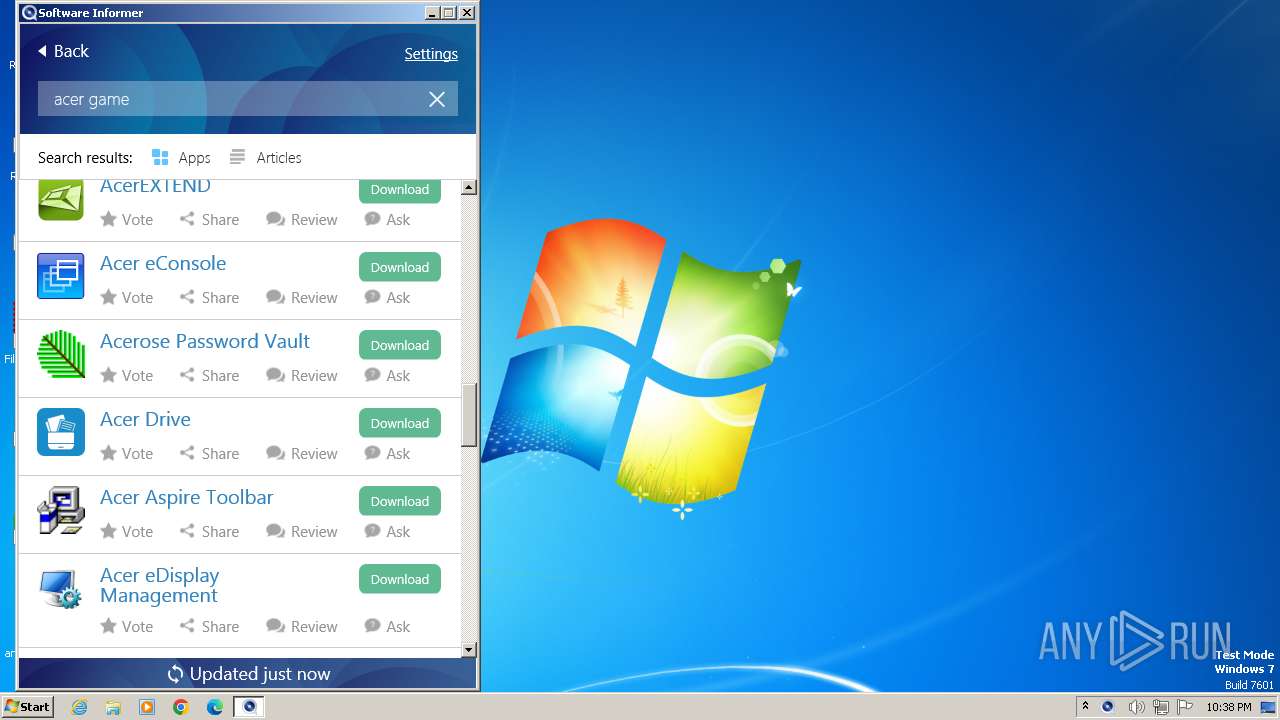Vote for Acer eConsole
The width and height of the screenshot is (1280, 720).
click(126, 297)
